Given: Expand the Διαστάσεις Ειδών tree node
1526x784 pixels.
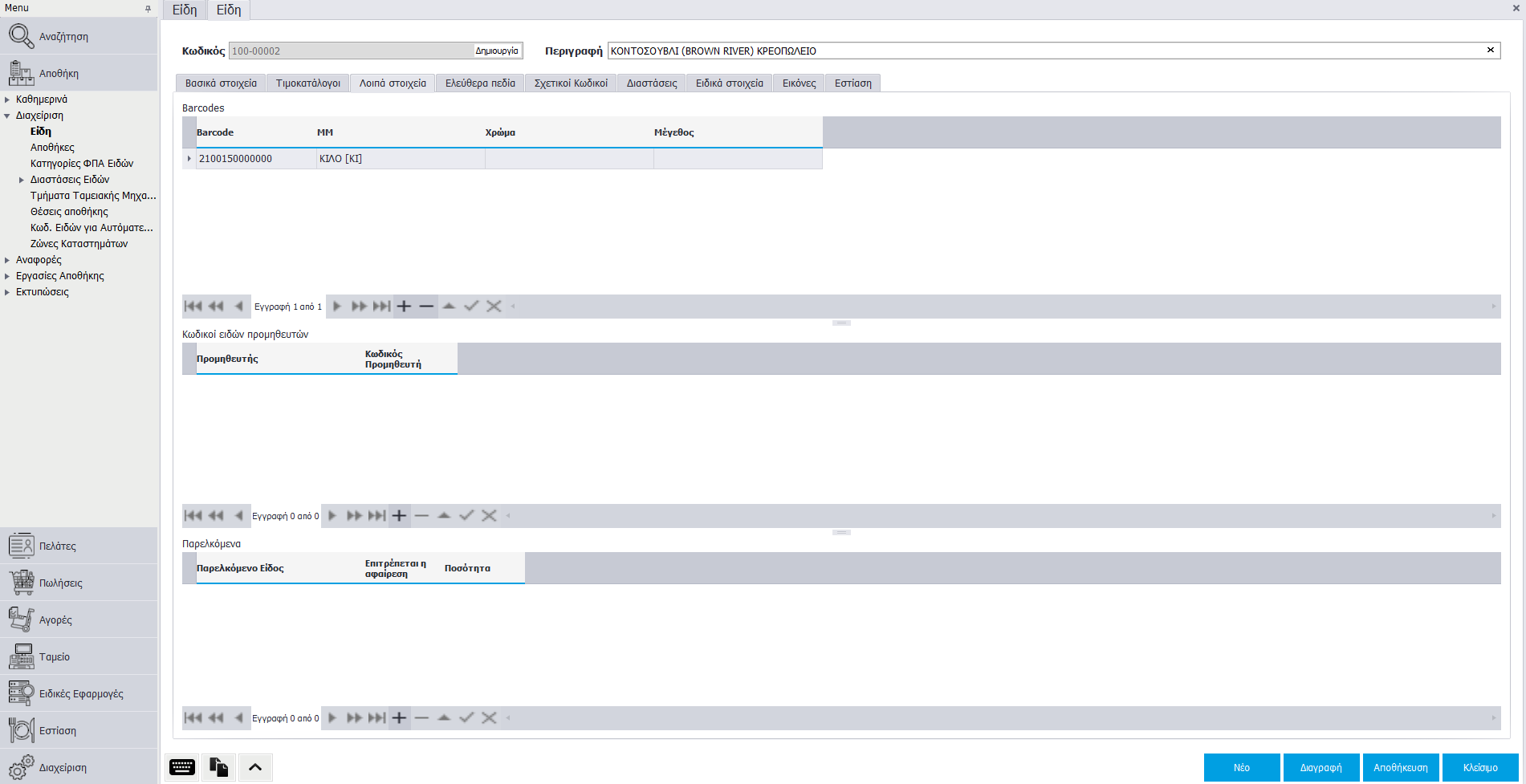Looking at the screenshot, I should [22, 180].
